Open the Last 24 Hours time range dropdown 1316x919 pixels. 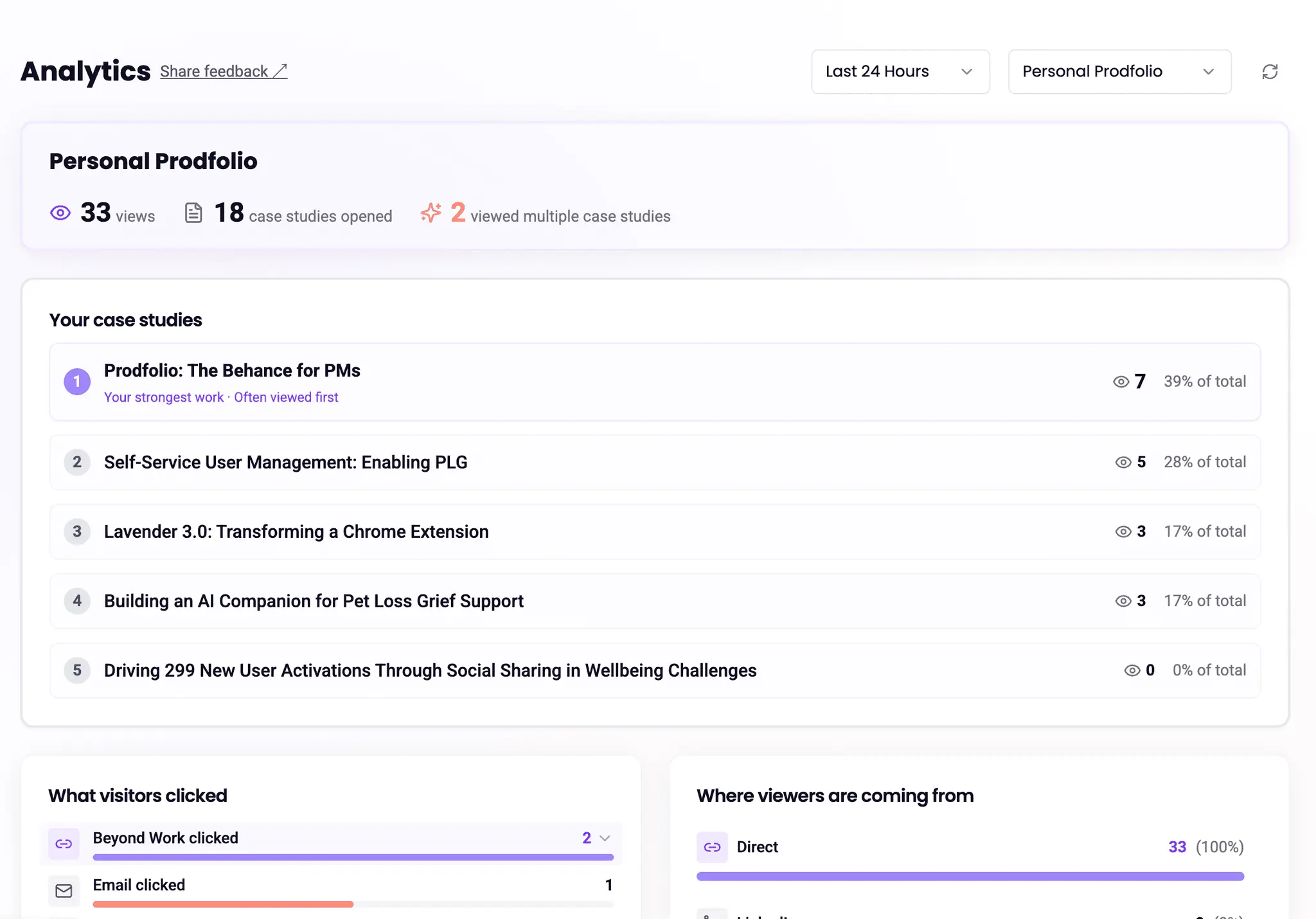900,71
